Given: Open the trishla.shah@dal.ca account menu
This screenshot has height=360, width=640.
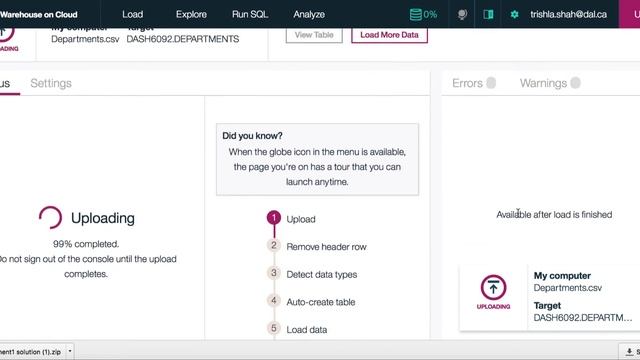Looking at the screenshot, I should pos(568,14).
